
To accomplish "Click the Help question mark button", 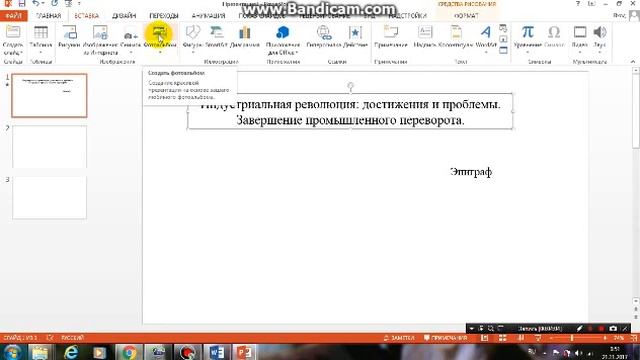I will (x=578, y=3).
